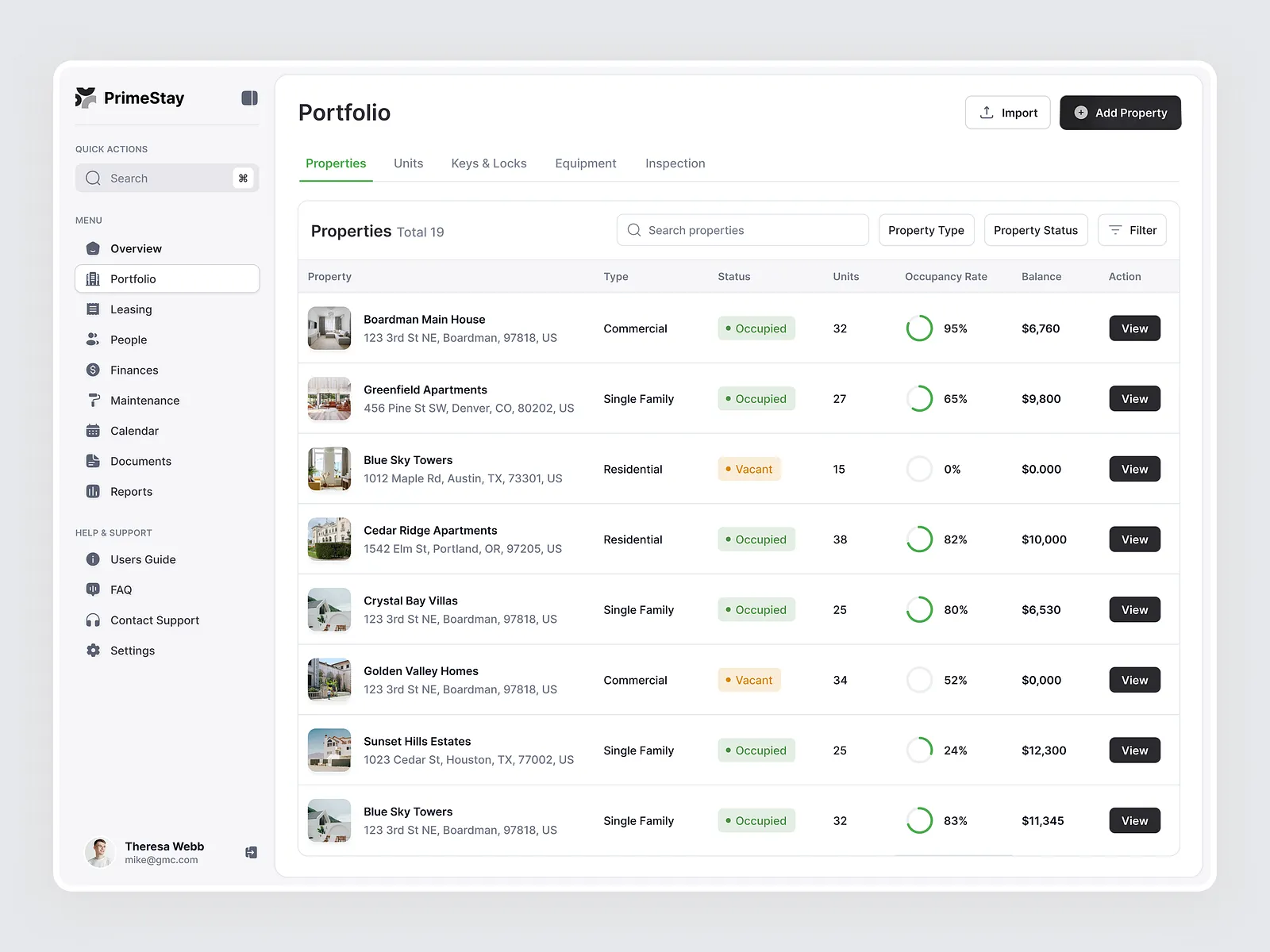Click the logout icon beside Theresa Webb
The height and width of the screenshot is (952, 1270).
pyautogui.click(x=251, y=852)
